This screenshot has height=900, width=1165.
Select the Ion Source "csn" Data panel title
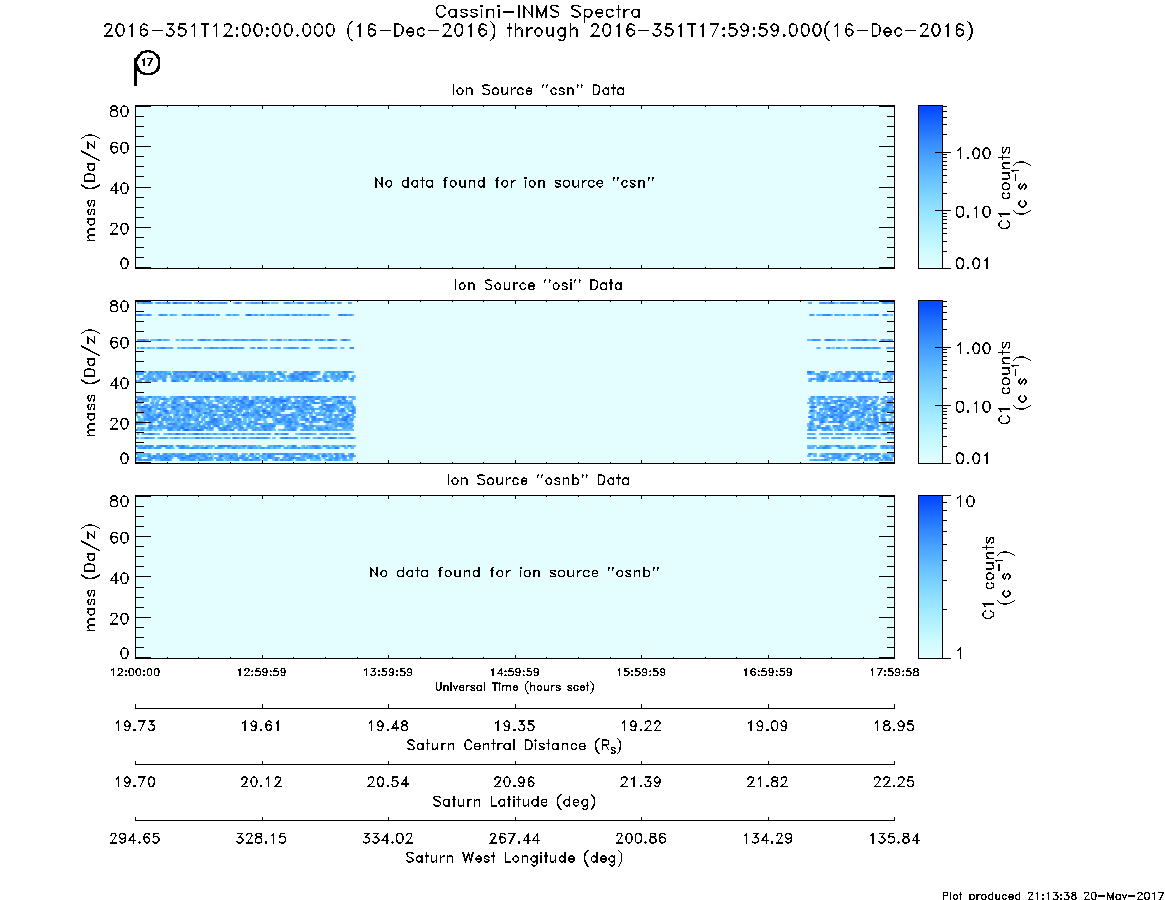coord(538,90)
